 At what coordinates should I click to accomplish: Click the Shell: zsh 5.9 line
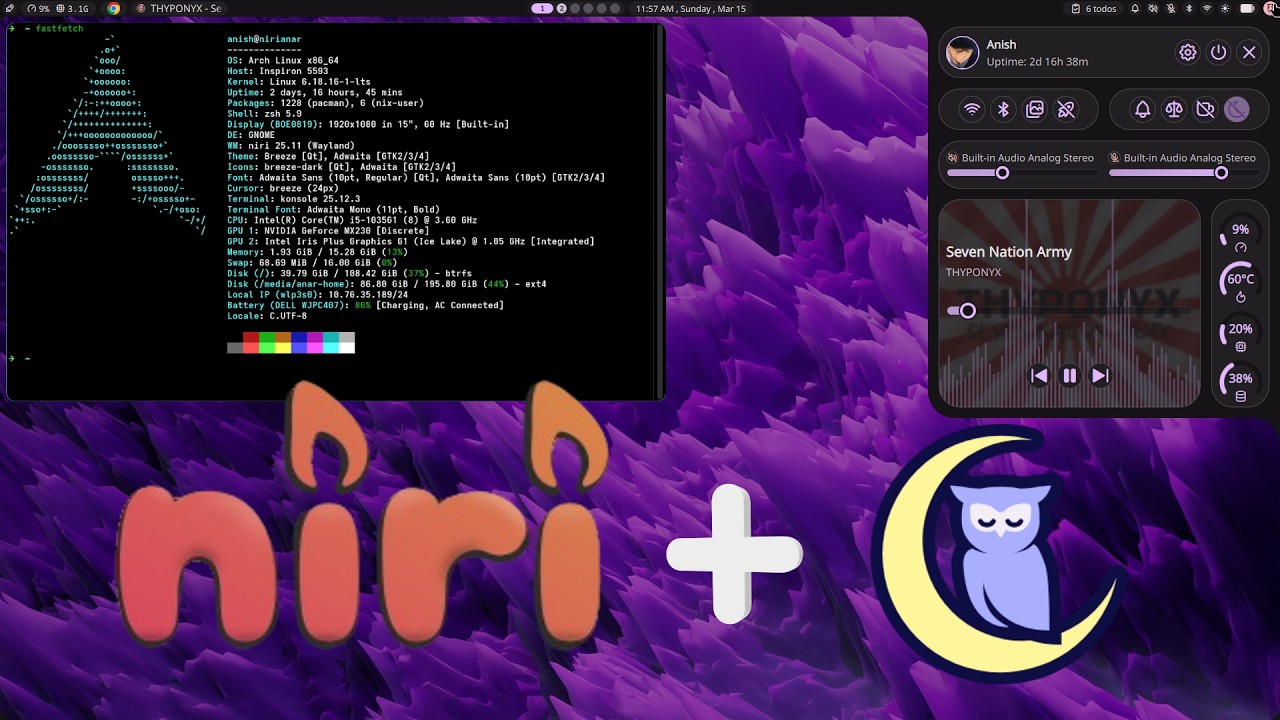(x=264, y=114)
